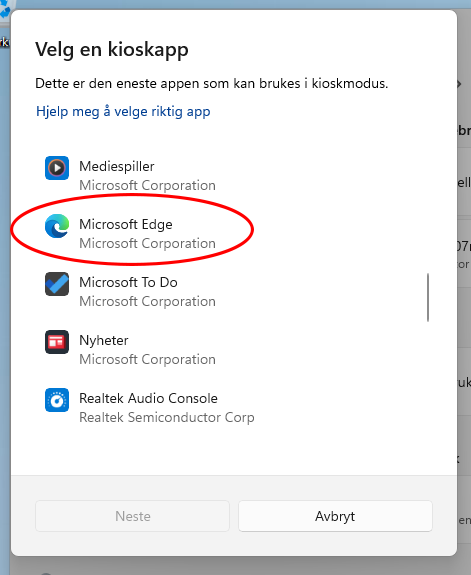
Task: Select the red Nyheter news icon
Action: (x=57, y=342)
